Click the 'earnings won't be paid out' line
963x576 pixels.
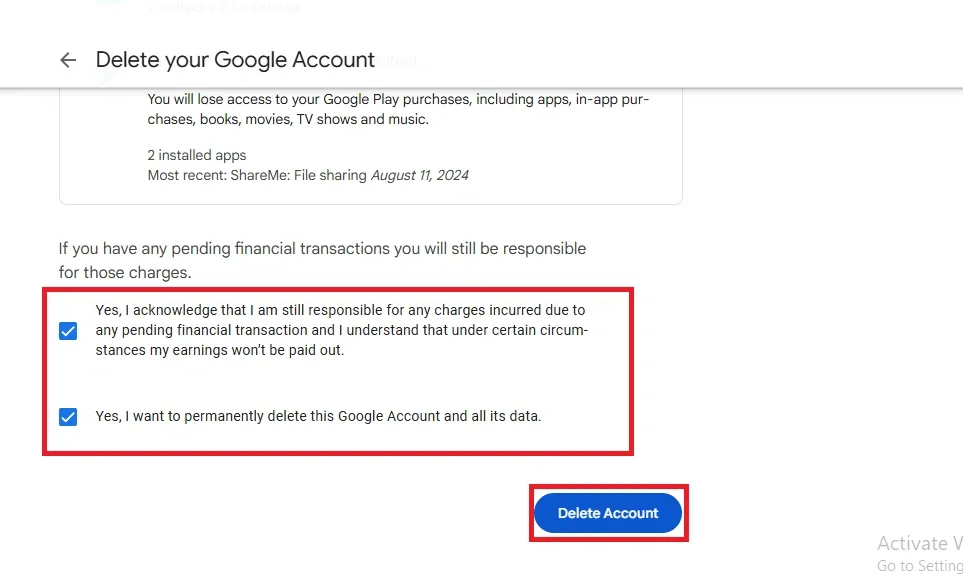pyautogui.click(x=220, y=350)
